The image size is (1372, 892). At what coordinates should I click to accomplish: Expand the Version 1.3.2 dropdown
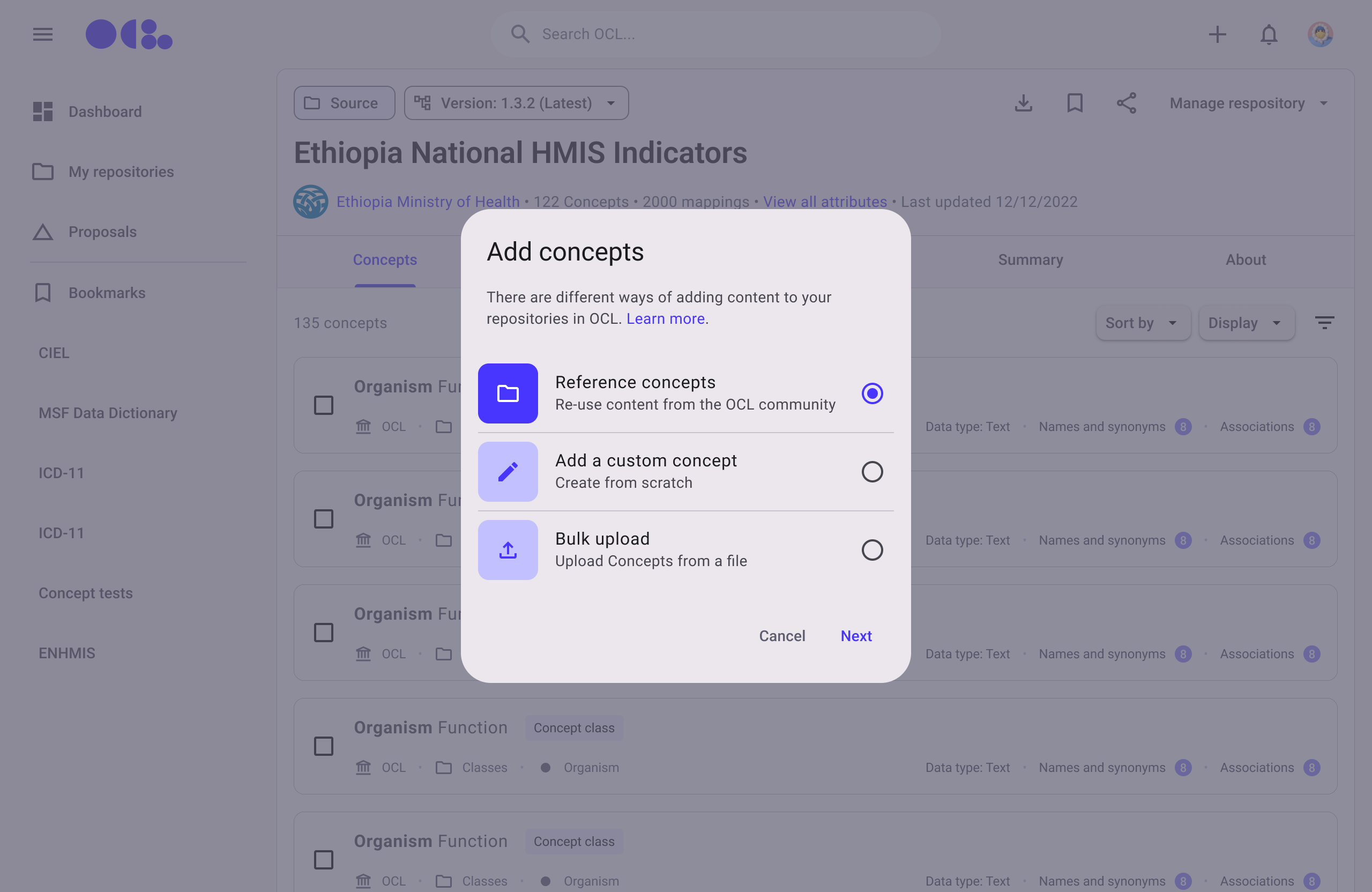516,103
